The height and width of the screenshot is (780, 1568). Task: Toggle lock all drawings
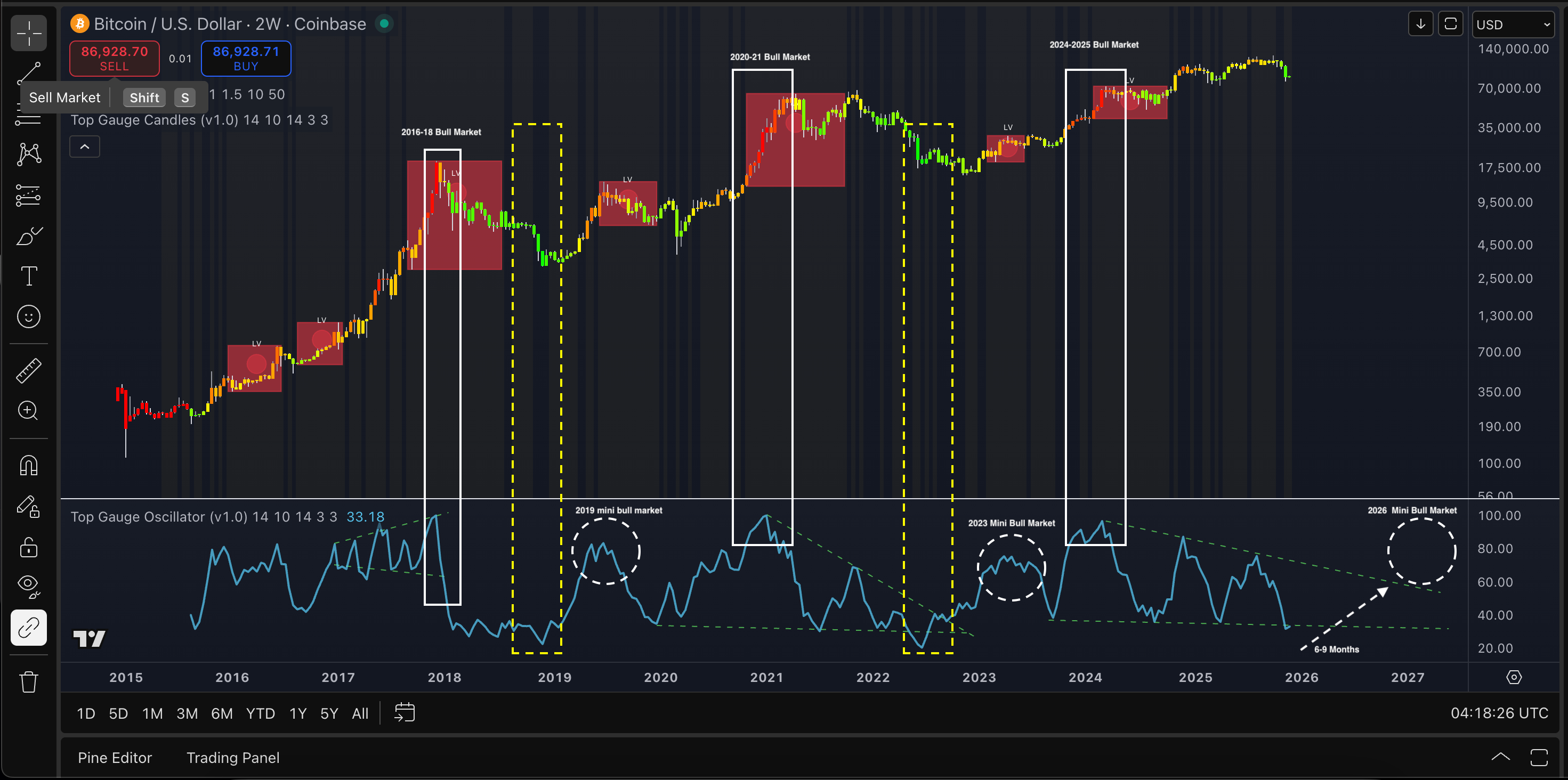click(x=29, y=547)
